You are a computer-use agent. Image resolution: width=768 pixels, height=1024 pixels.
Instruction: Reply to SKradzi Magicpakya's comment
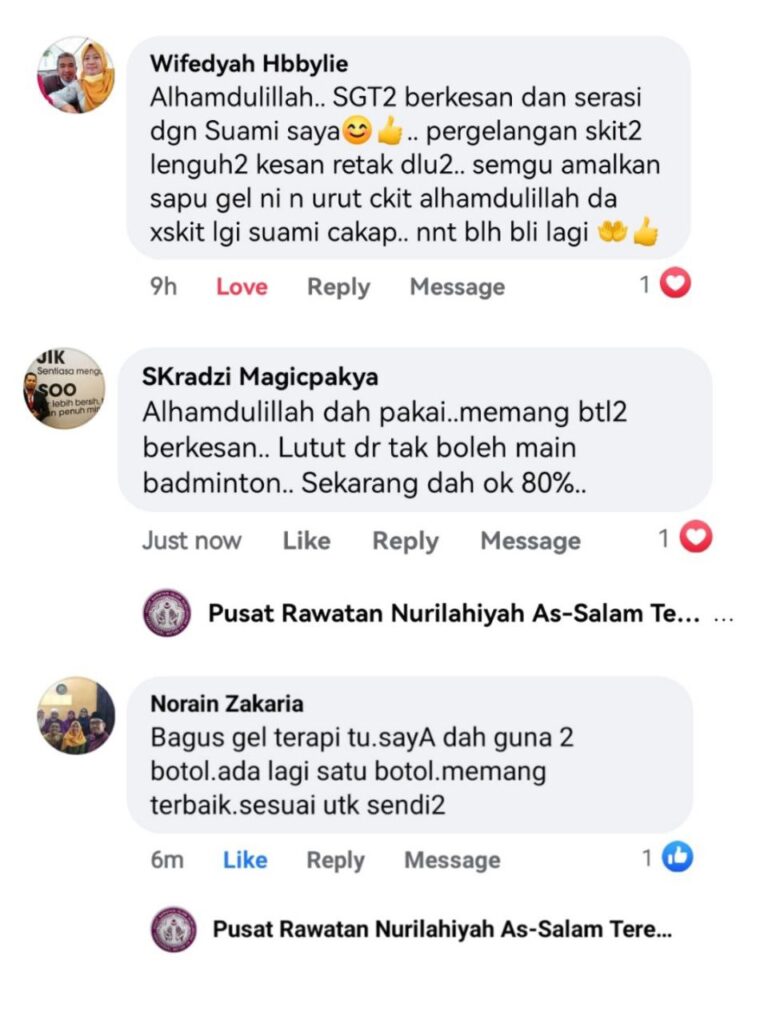pos(405,541)
